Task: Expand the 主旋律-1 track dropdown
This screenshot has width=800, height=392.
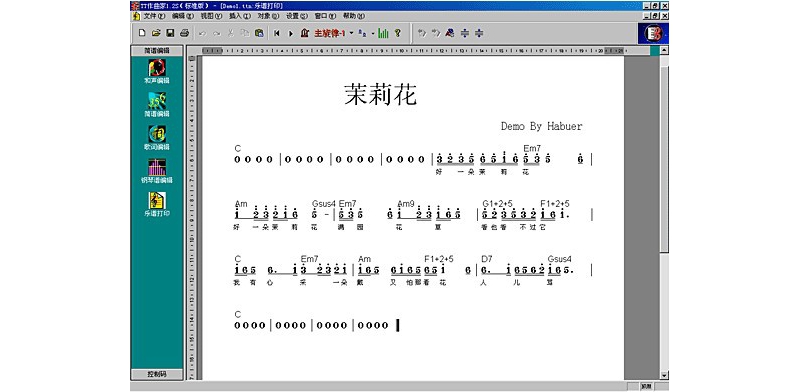Action: coord(352,33)
